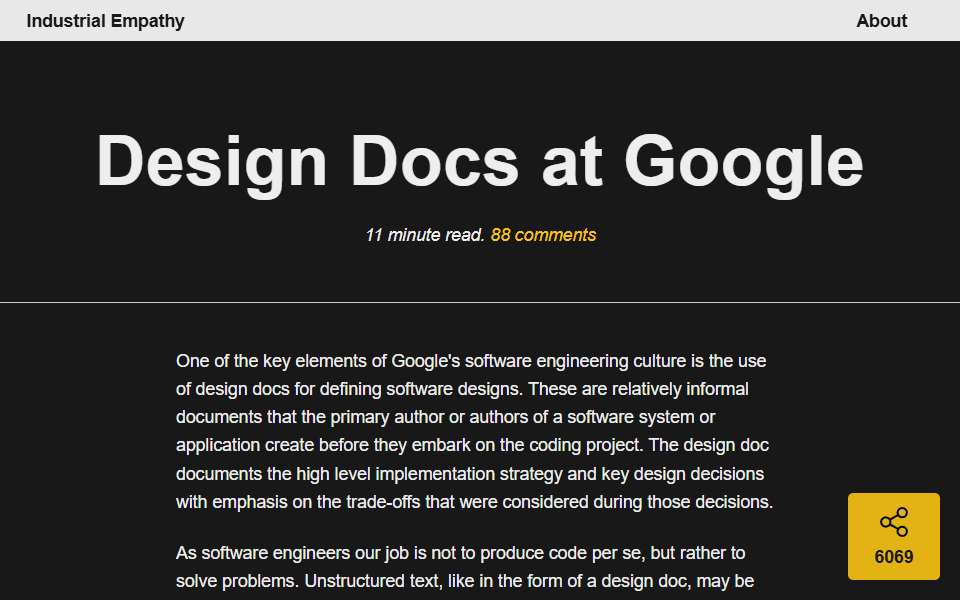The height and width of the screenshot is (600, 960).
Task: Click the word "Google" in the headline
Action: pyautogui.click(x=744, y=163)
